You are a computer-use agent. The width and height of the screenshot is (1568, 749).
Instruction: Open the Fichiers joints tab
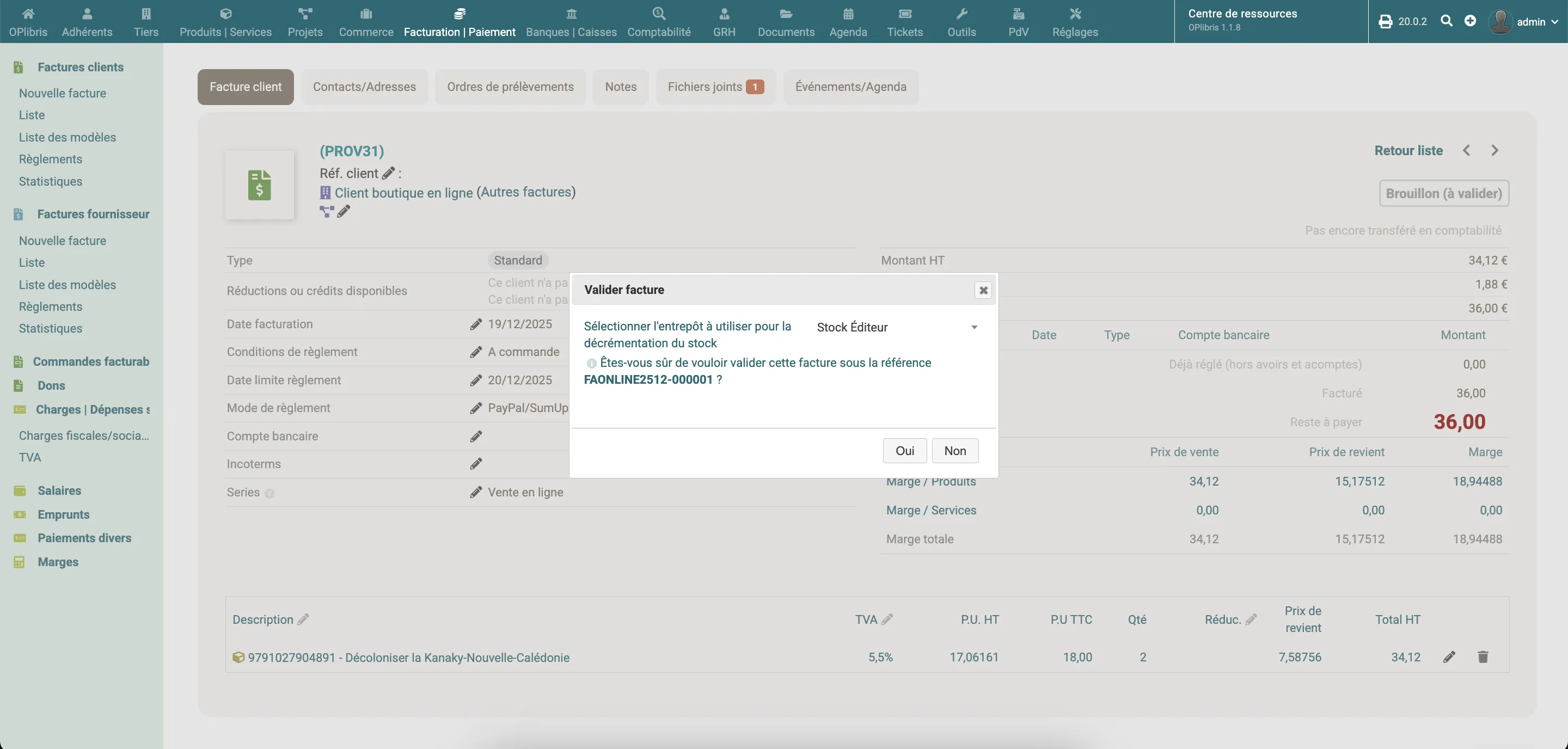[x=715, y=87]
